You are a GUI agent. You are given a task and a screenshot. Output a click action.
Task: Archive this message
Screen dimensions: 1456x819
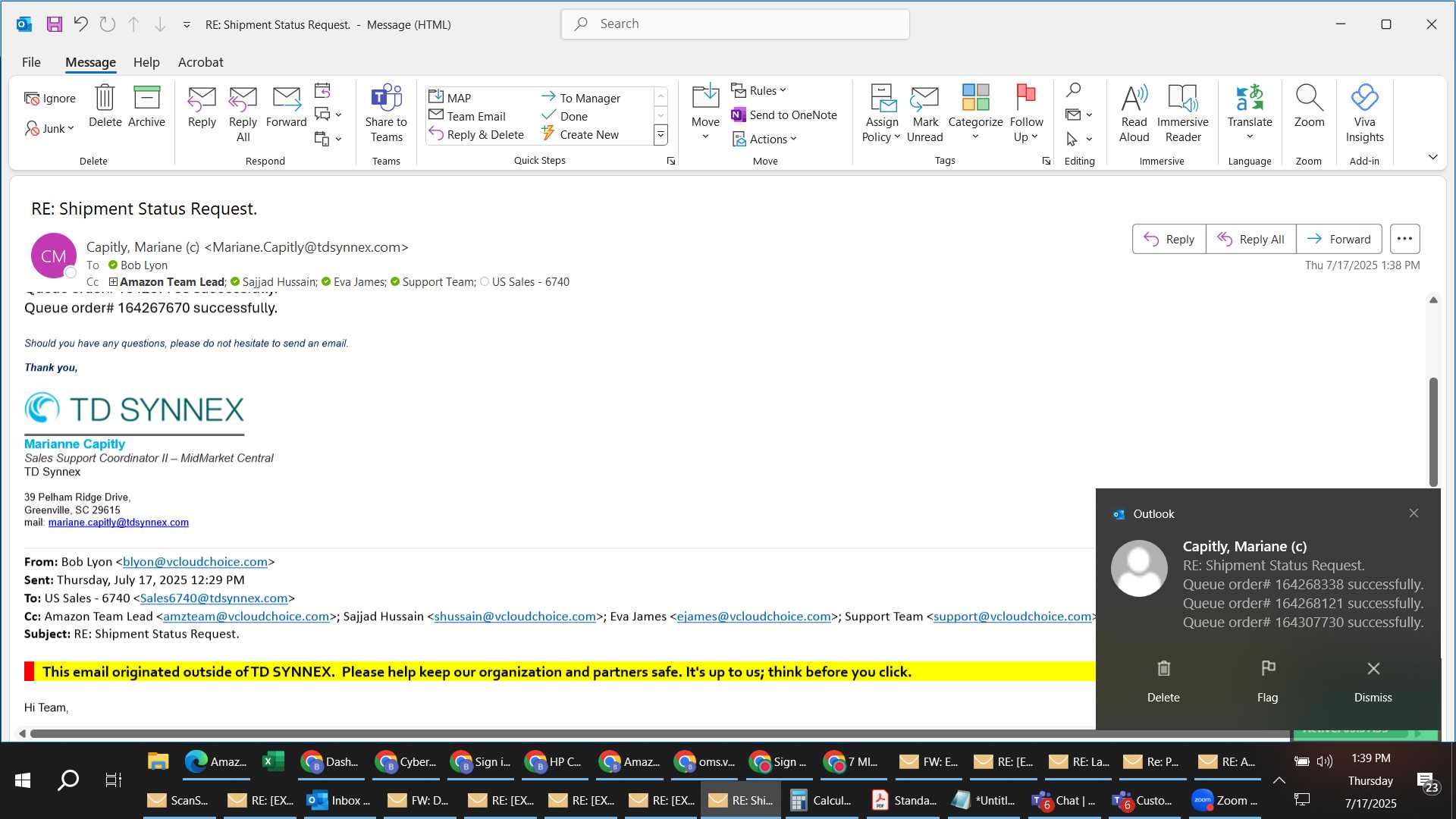[x=146, y=107]
